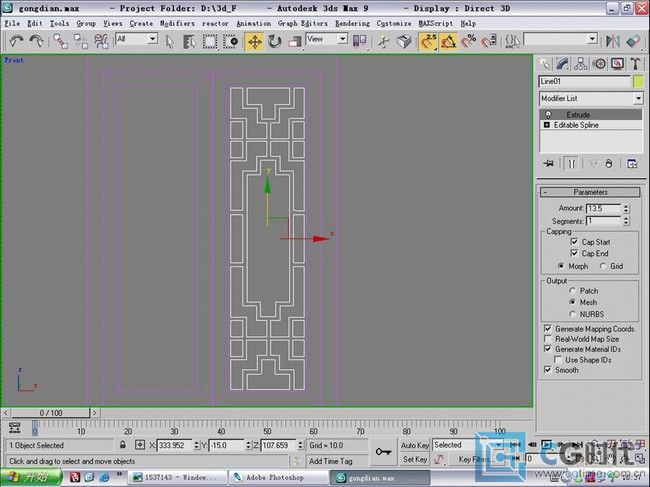Click the Unlink Selection tool
This screenshot has width=650, height=487.
(81, 41)
